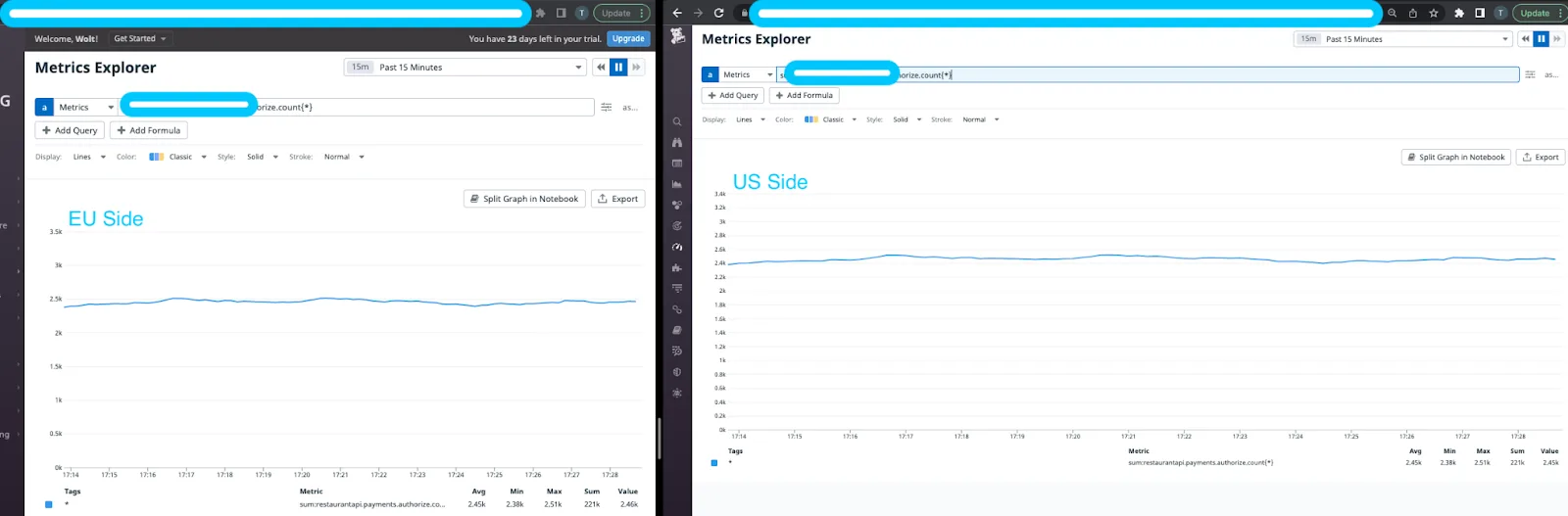Click profile avatar T in EU browser
Screen dimensions: 1568x516
pos(582,13)
